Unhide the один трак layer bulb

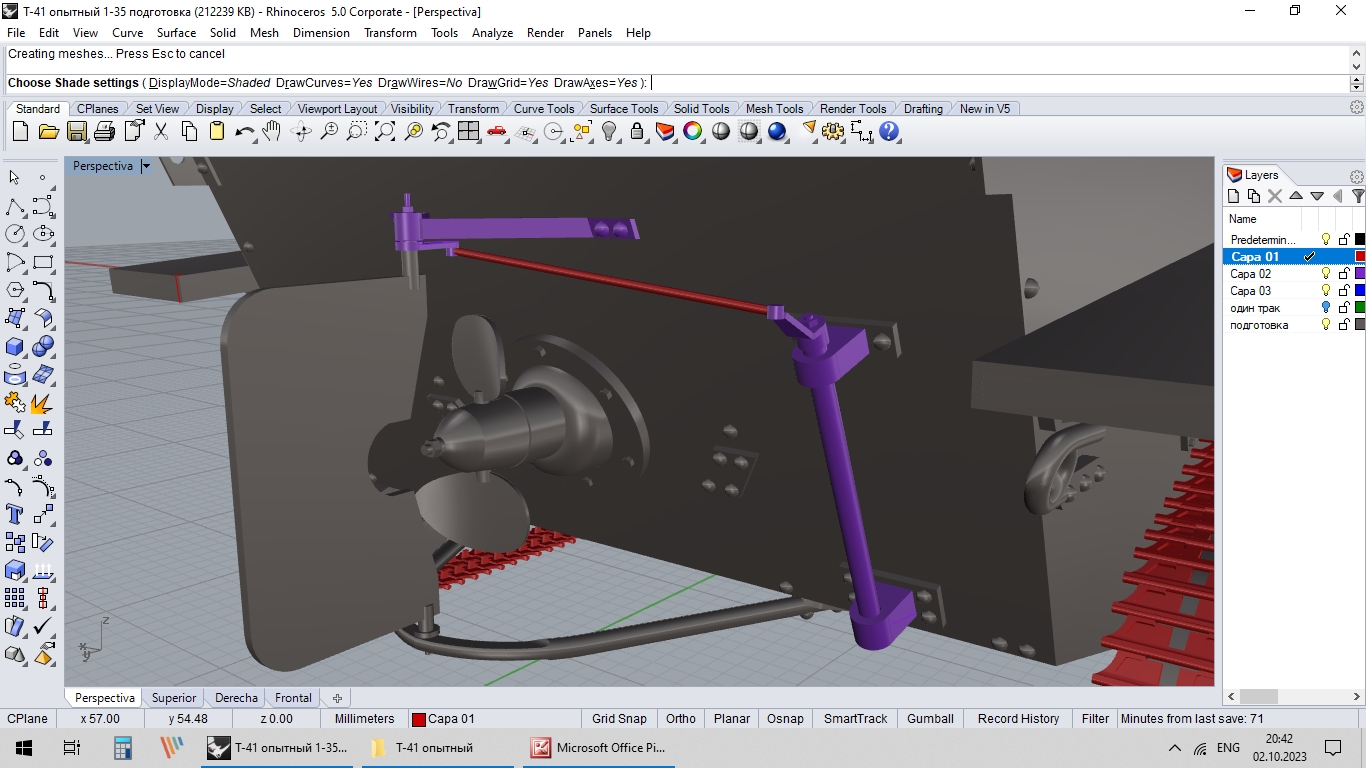click(1326, 308)
